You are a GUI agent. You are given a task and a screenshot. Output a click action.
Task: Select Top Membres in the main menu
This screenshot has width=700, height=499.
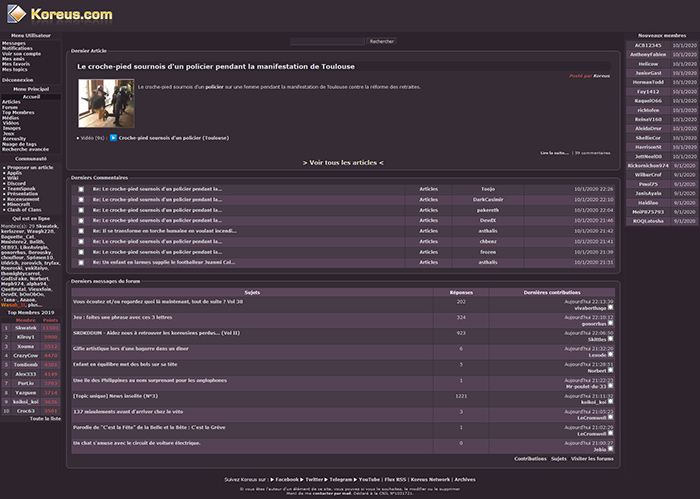tap(17, 113)
